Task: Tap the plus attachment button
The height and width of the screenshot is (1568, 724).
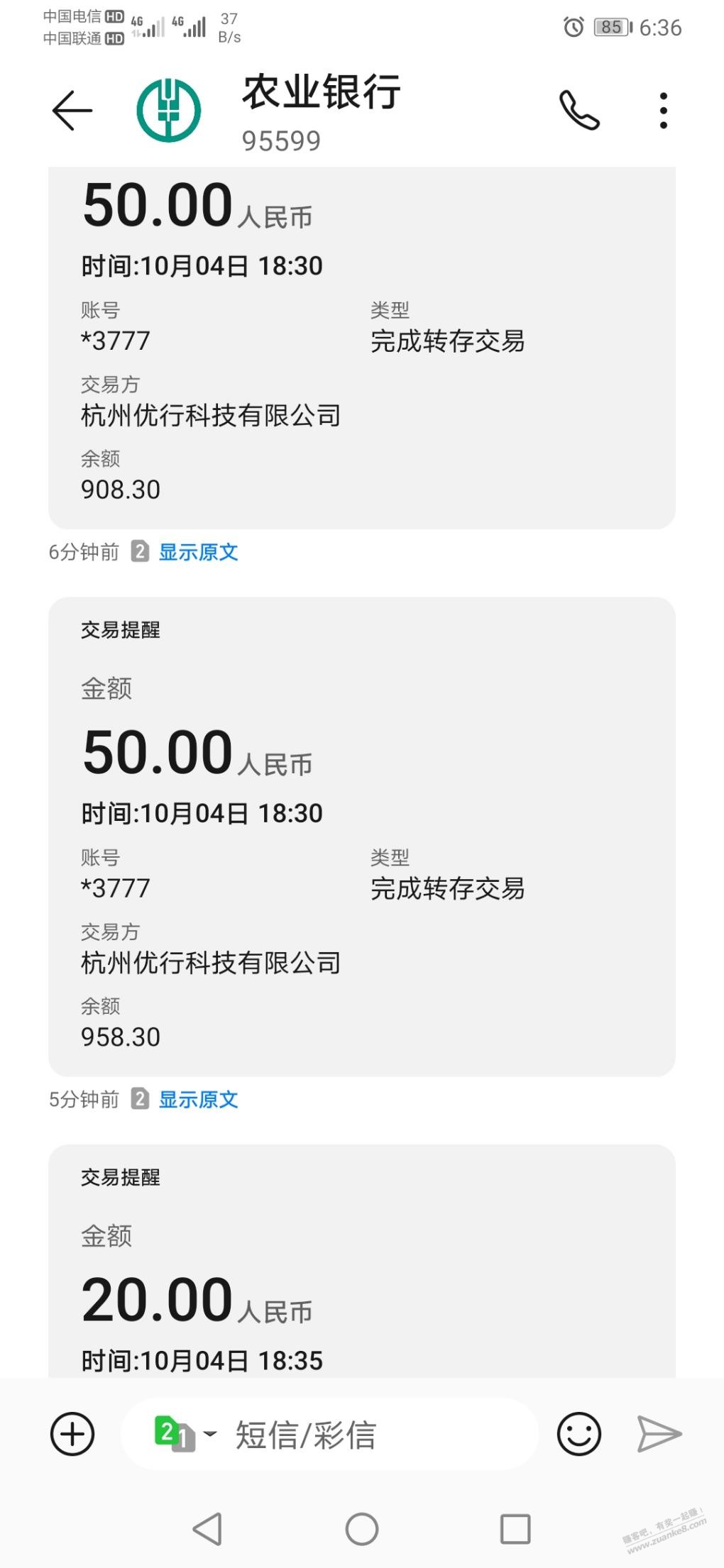Action: [72, 1434]
